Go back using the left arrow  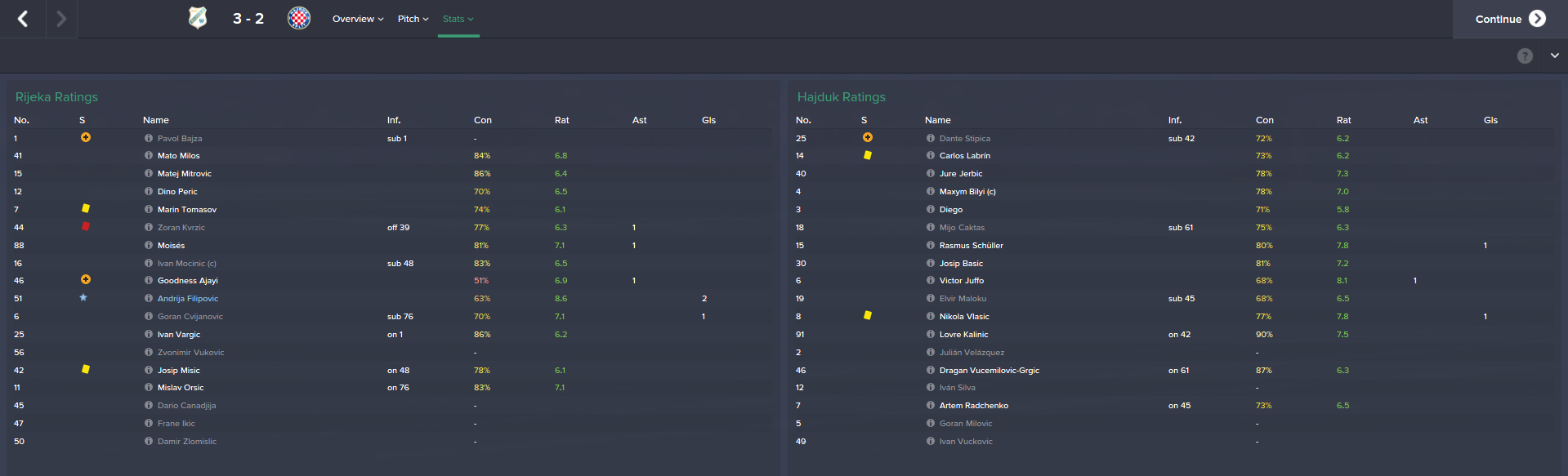click(x=23, y=19)
